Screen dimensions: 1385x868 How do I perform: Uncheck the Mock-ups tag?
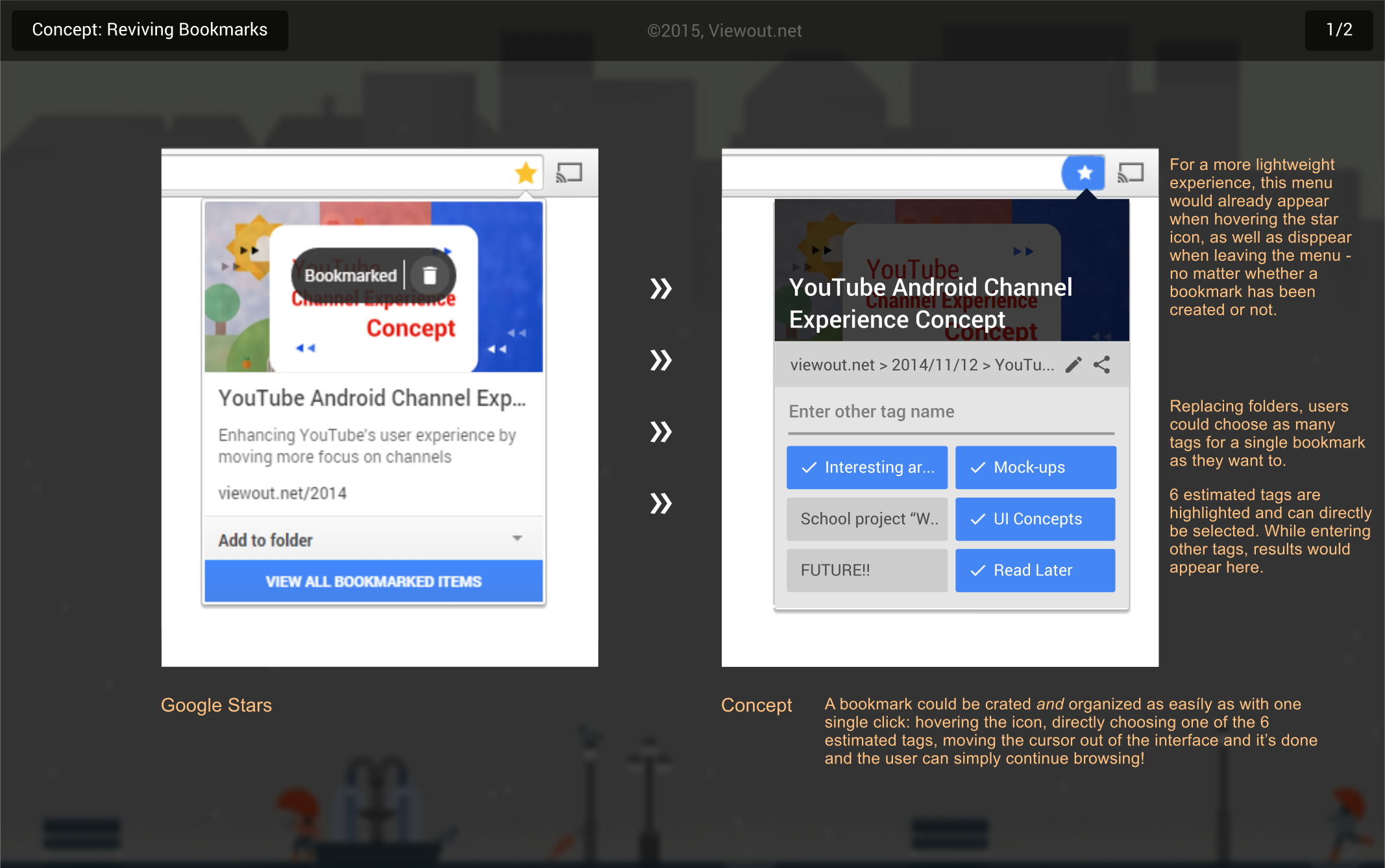coord(1035,467)
